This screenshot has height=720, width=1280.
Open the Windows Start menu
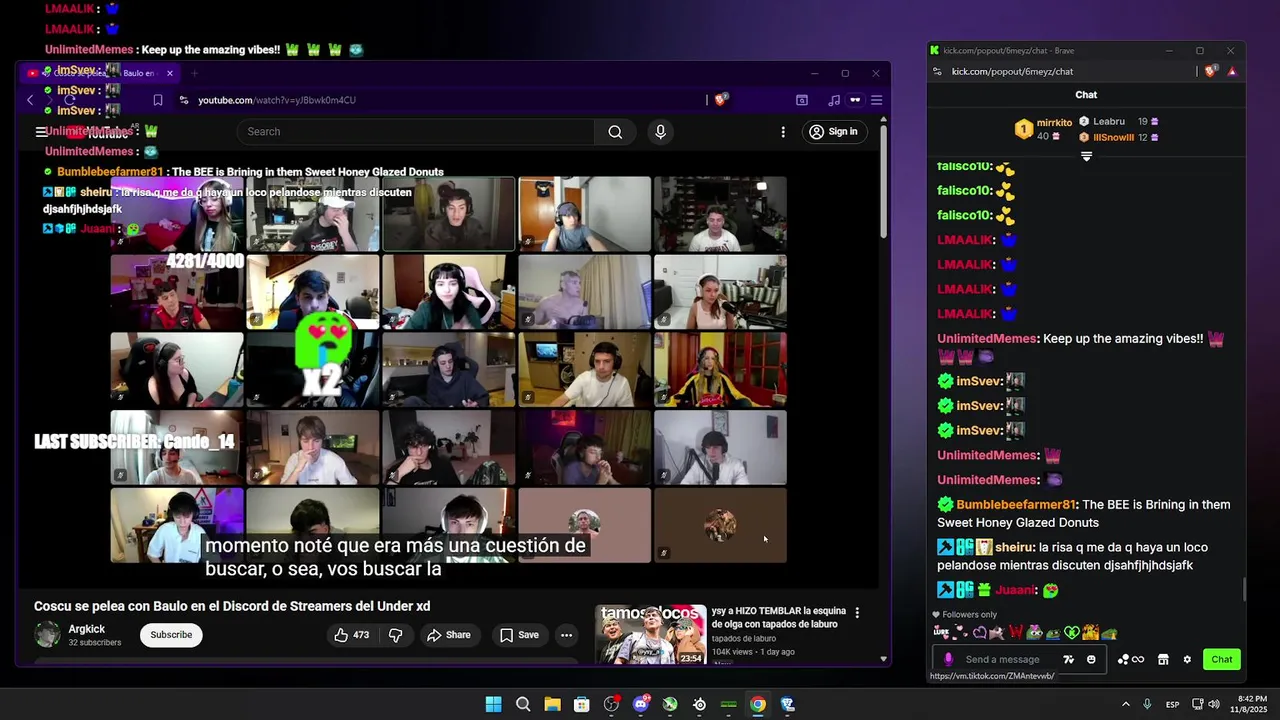pos(493,704)
